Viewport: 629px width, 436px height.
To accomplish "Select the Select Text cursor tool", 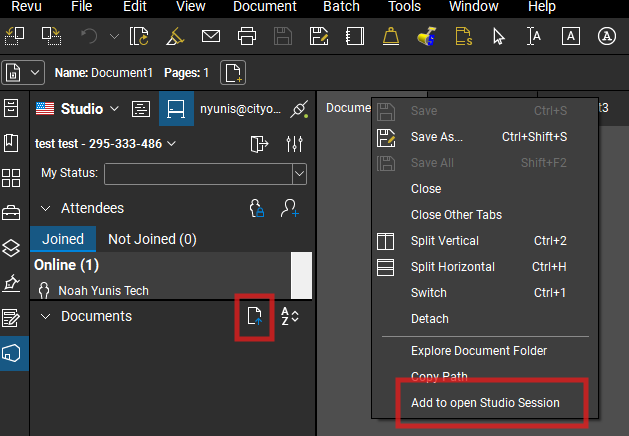I will pos(534,37).
